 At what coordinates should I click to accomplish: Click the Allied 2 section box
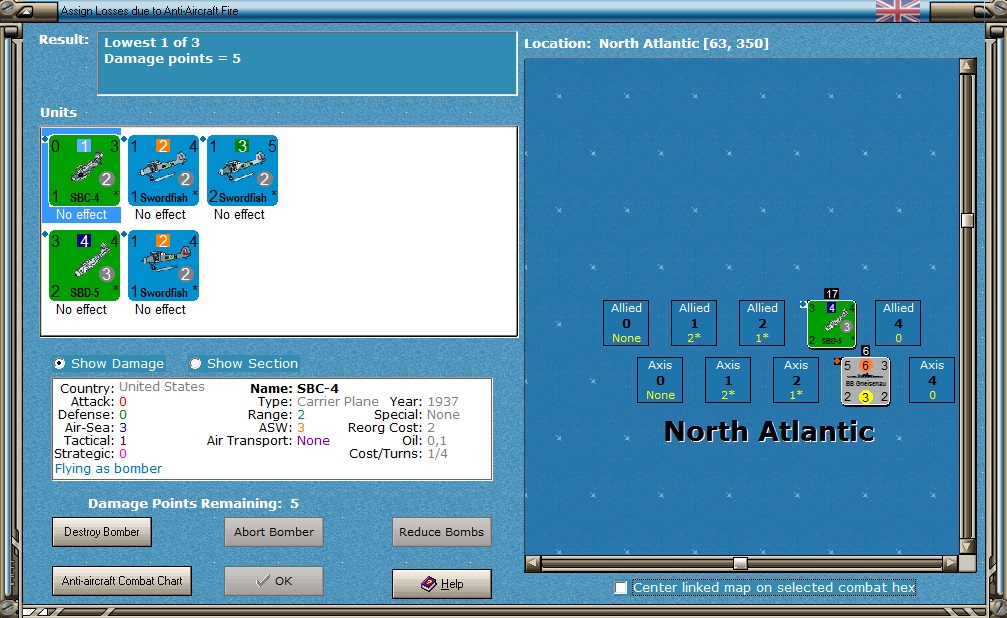762,323
